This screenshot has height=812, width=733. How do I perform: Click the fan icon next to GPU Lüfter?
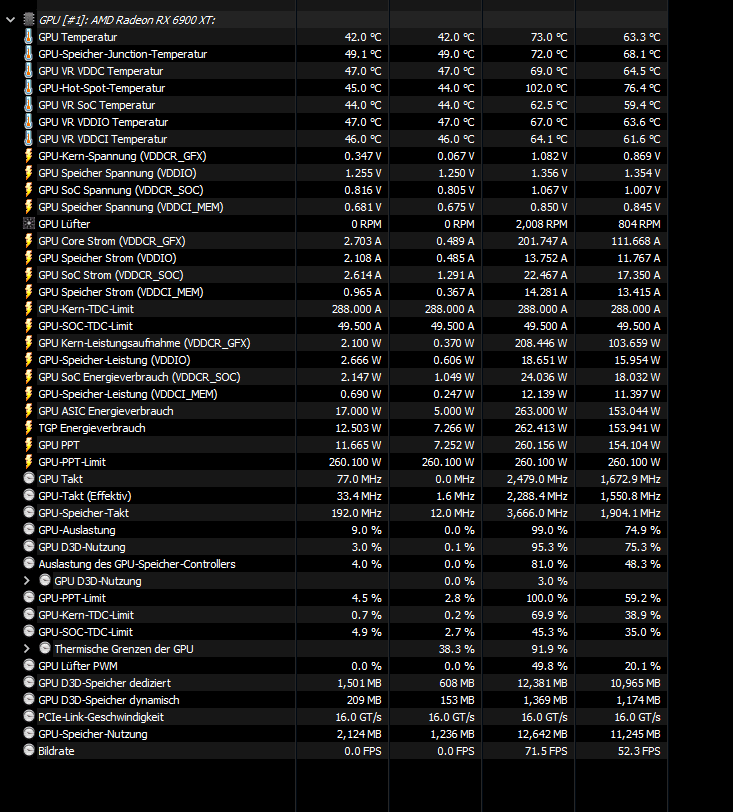coord(29,224)
